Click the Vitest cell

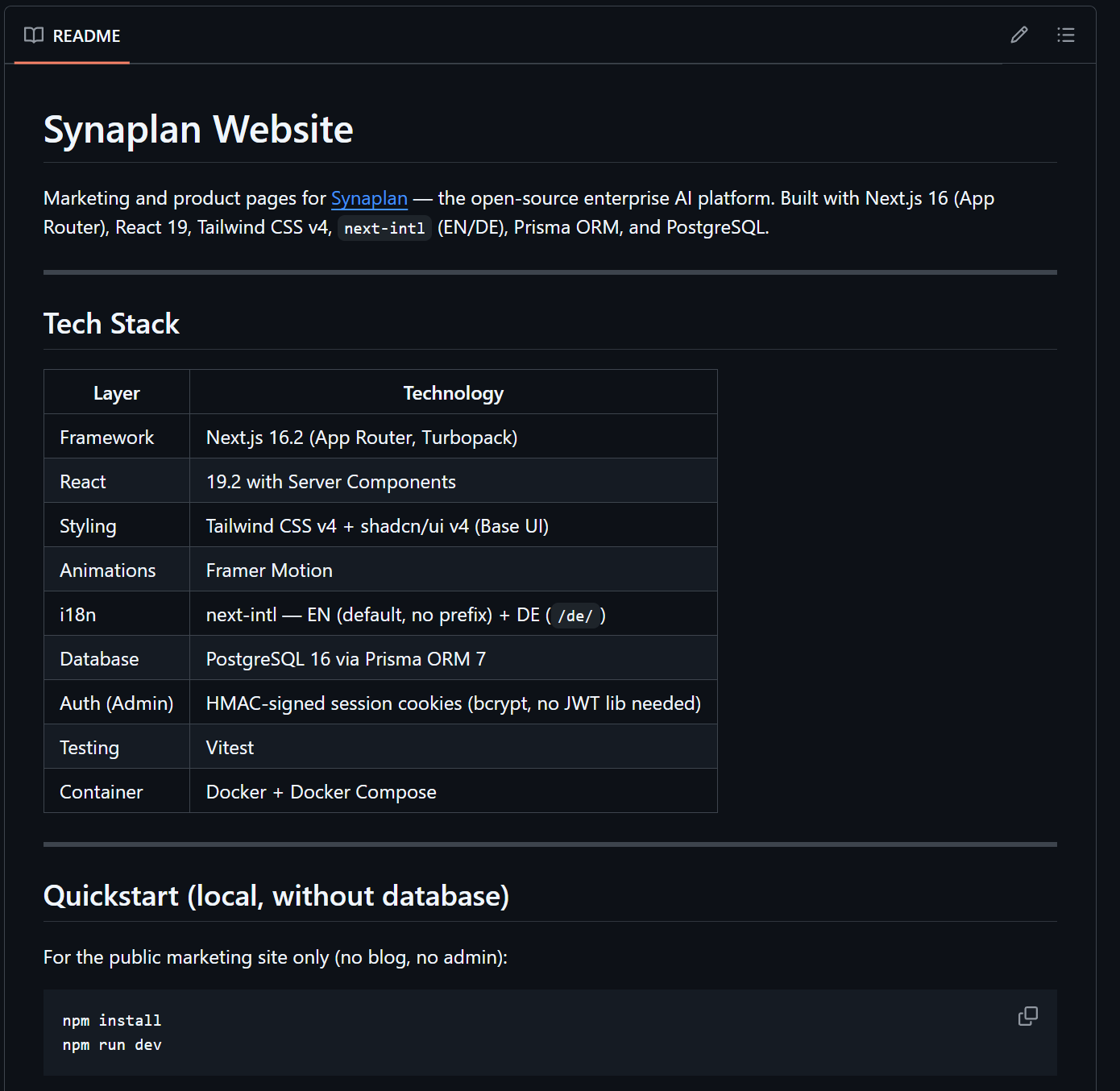click(453, 747)
